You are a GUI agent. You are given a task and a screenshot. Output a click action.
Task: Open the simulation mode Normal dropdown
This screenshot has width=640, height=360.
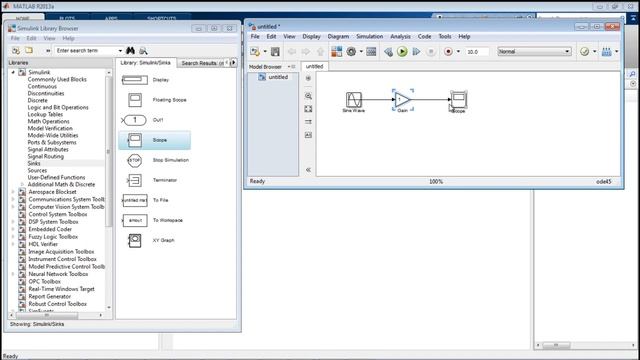click(x=534, y=52)
